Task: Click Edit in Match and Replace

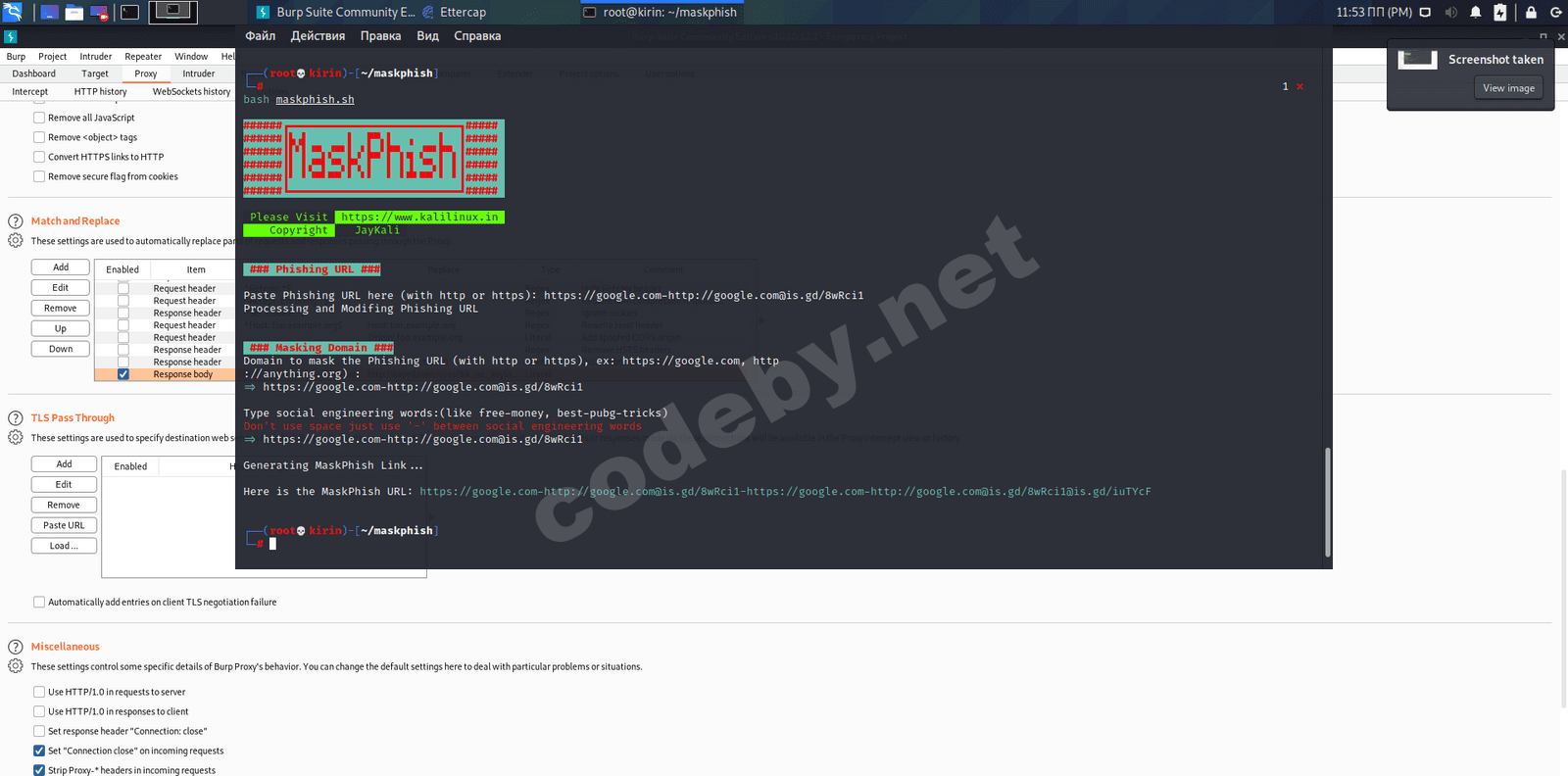Action: pos(61,288)
